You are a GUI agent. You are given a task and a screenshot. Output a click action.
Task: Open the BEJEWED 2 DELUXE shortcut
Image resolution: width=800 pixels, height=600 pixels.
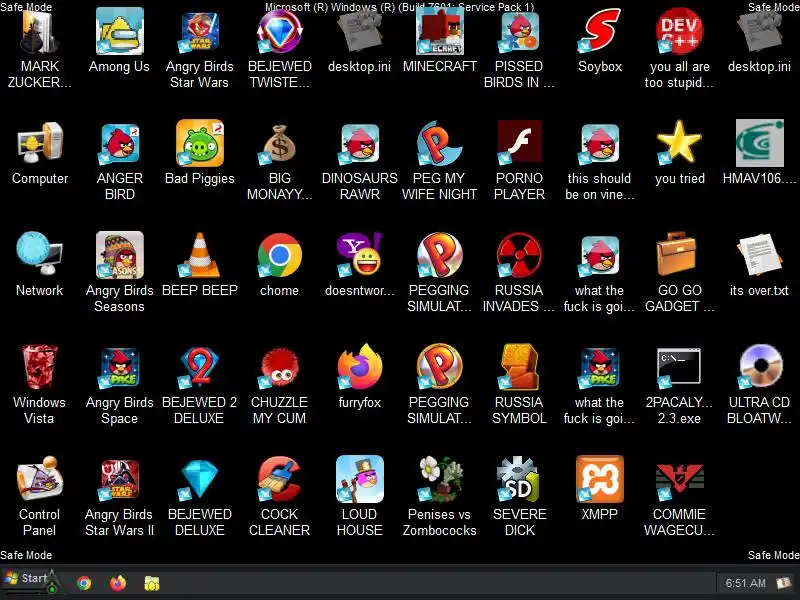point(199,368)
